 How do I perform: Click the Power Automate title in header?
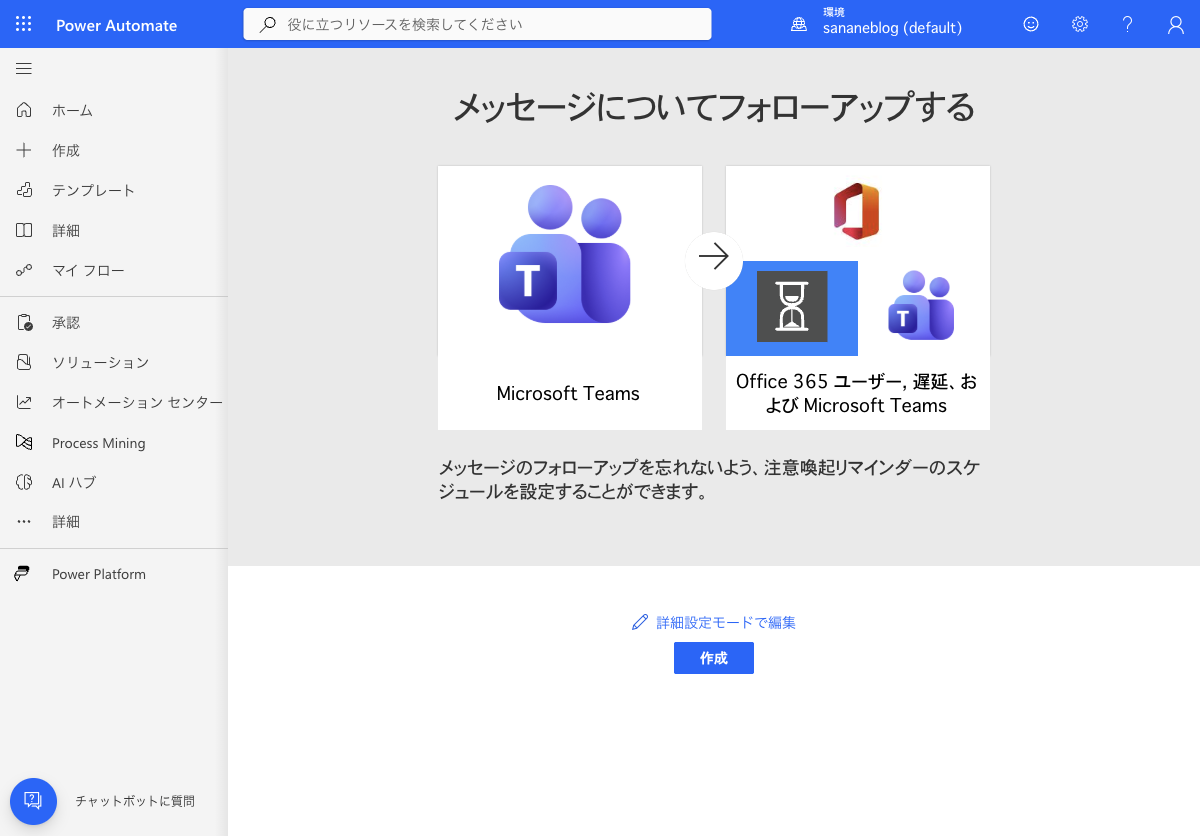[x=117, y=25]
